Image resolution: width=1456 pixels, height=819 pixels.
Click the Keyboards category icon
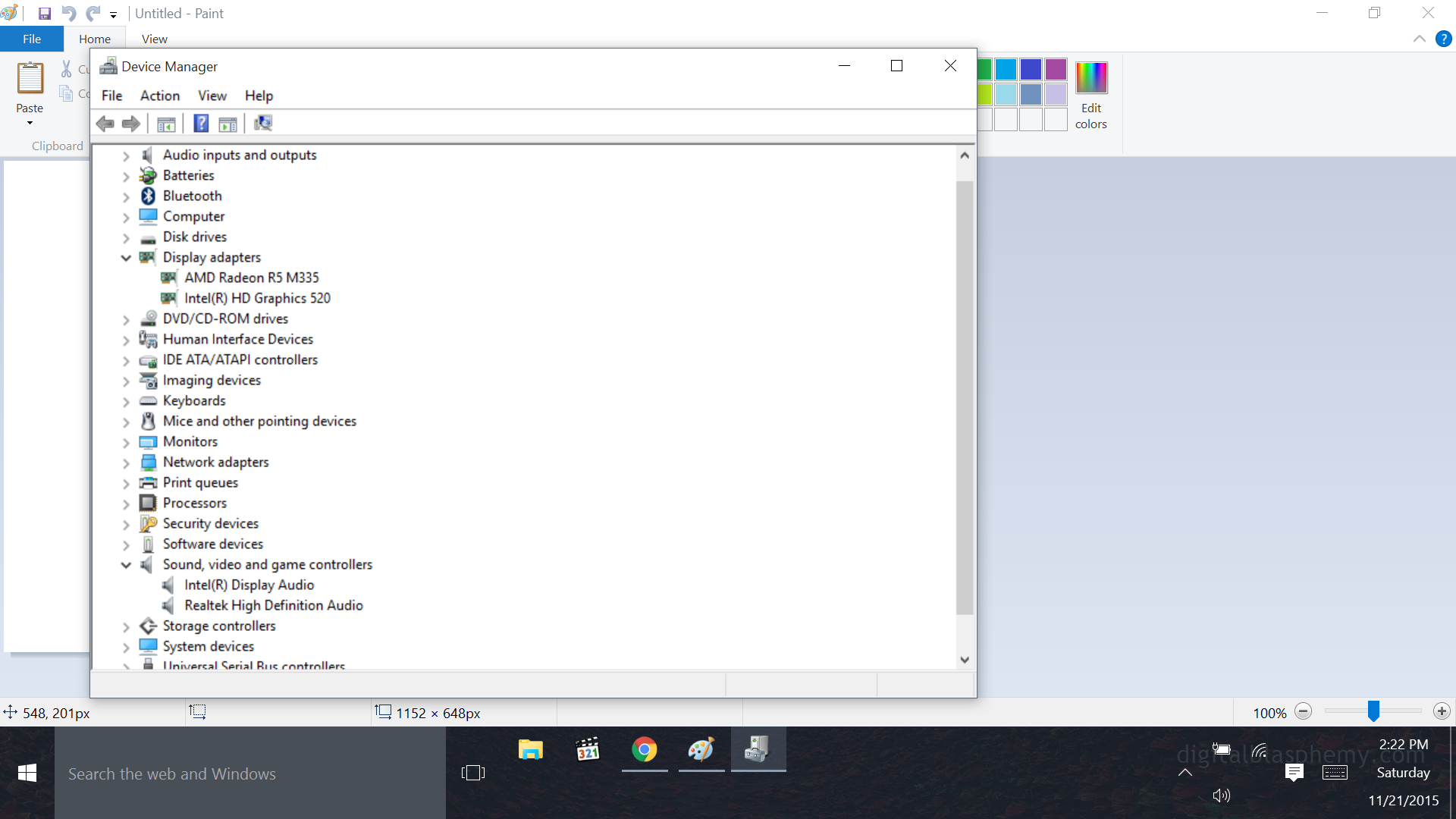[148, 400]
